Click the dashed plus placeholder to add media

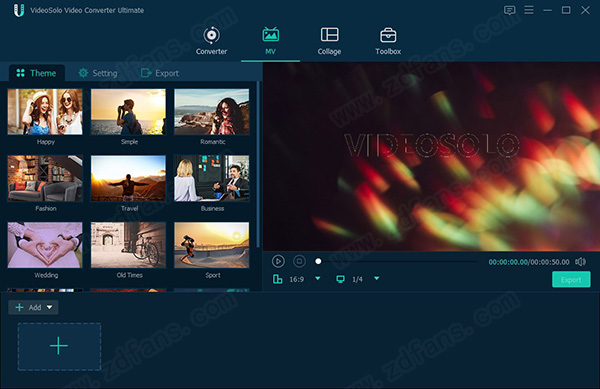tap(59, 347)
